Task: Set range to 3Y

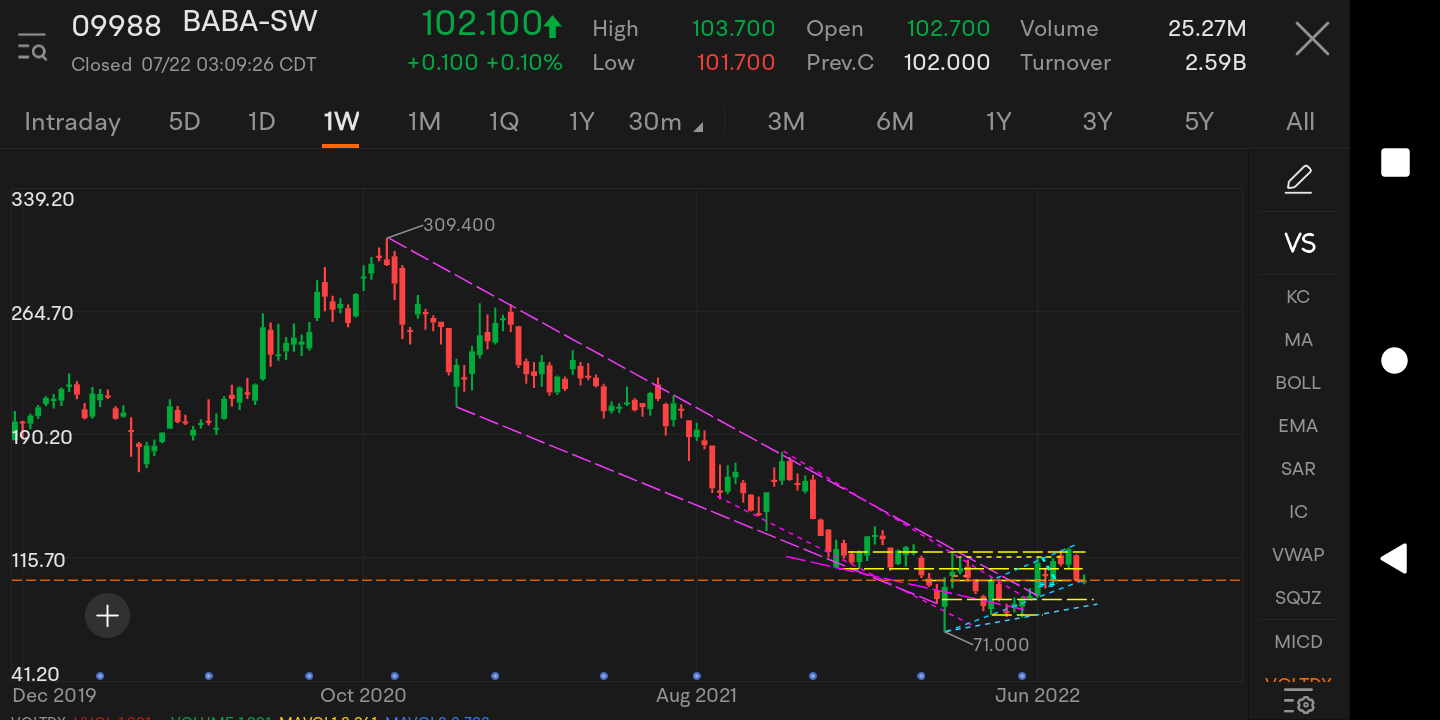Action: coord(1097,122)
